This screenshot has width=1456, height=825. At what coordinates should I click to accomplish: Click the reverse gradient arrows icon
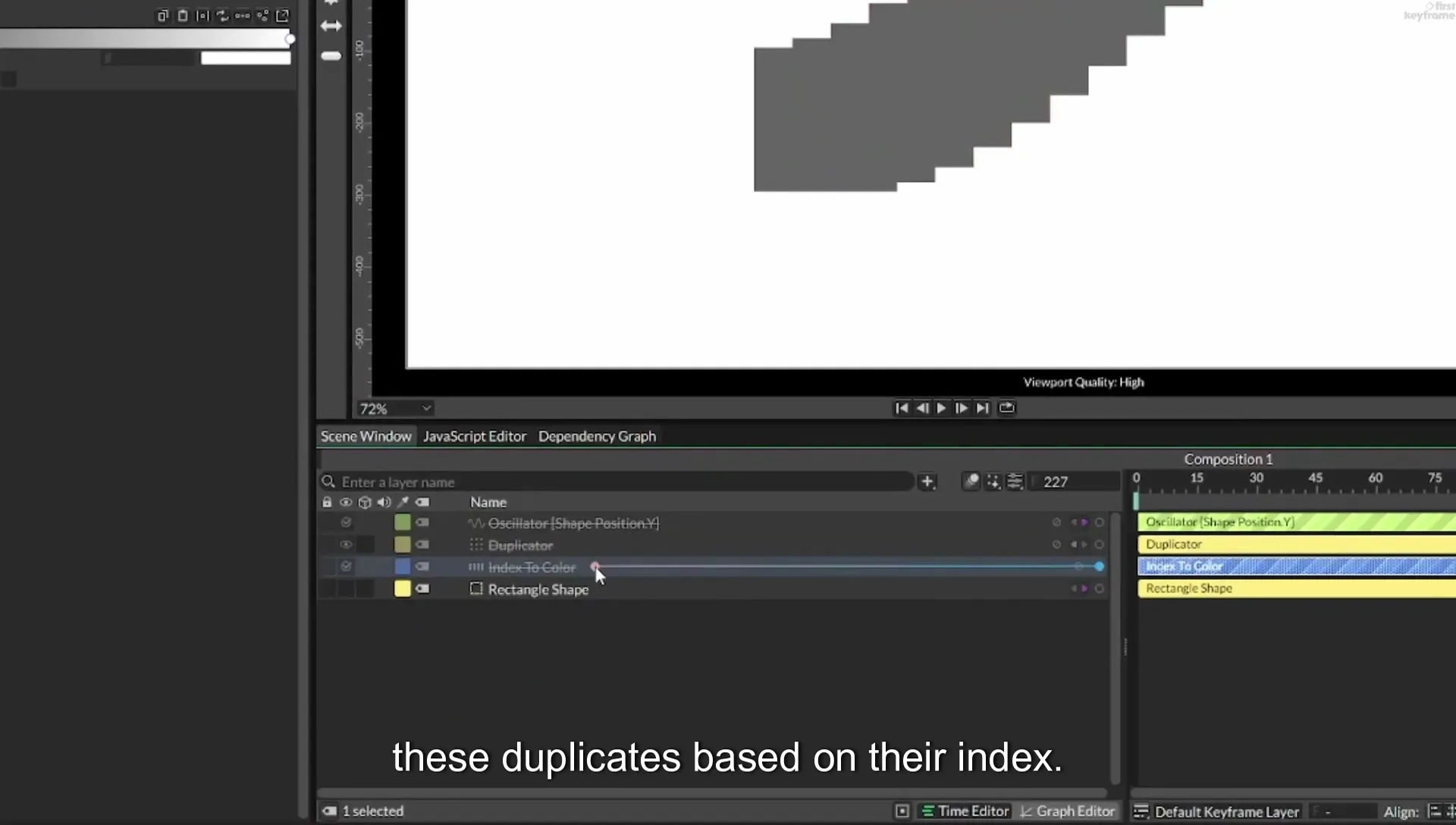(x=222, y=15)
